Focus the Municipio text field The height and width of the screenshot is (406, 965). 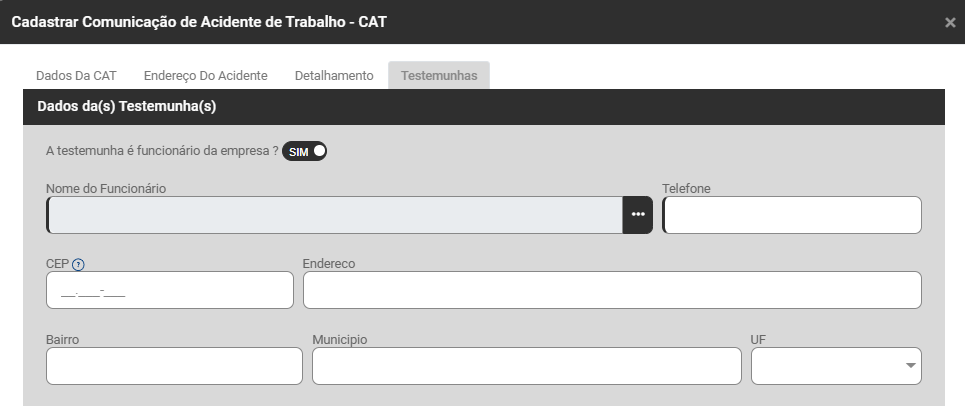tap(526, 366)
